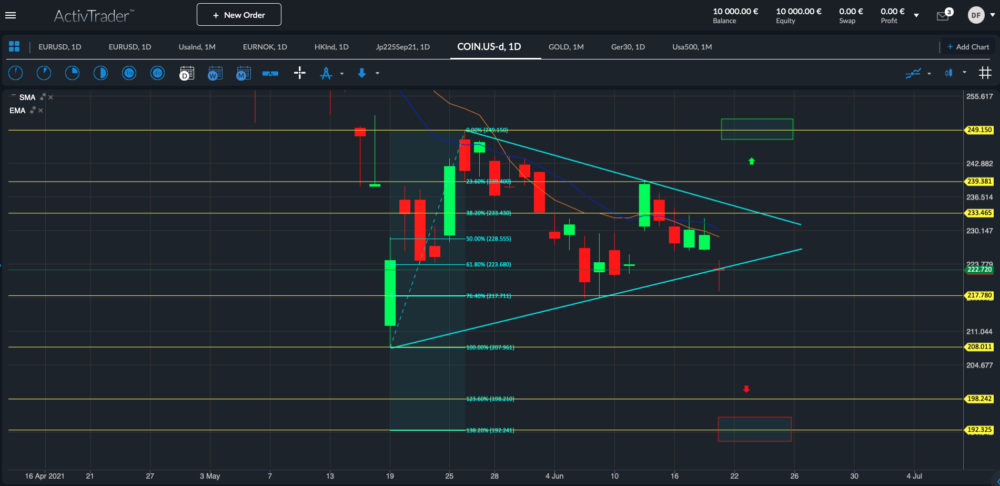The width and height of the screenshot is (1000, 486).
Task: Click the 198.242 price label on axis
Action: 980,399
